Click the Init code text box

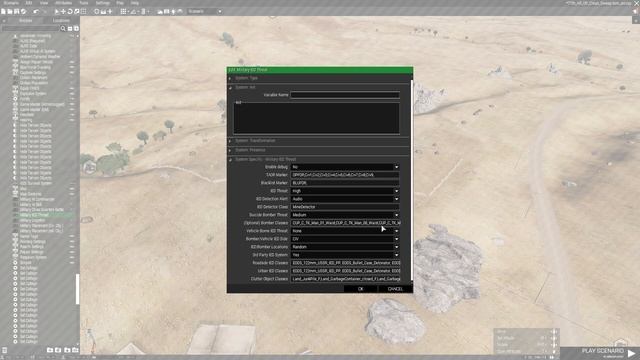pos(316,118)
